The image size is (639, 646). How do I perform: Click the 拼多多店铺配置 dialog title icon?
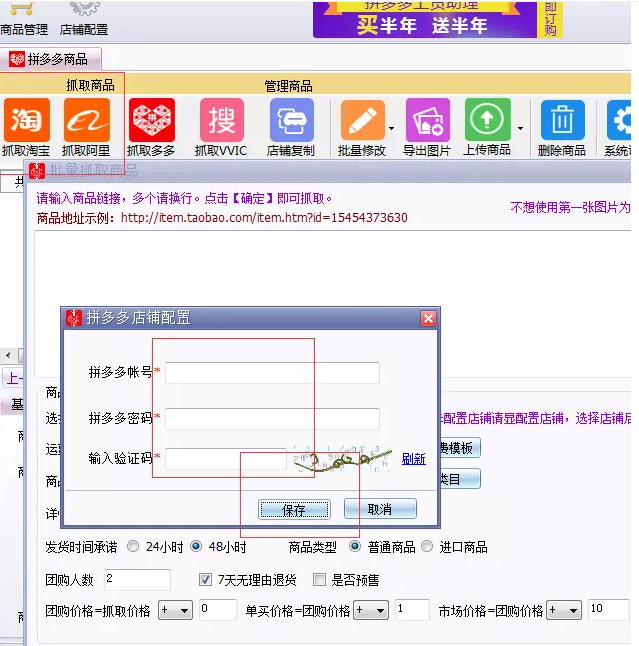[74, 318]
